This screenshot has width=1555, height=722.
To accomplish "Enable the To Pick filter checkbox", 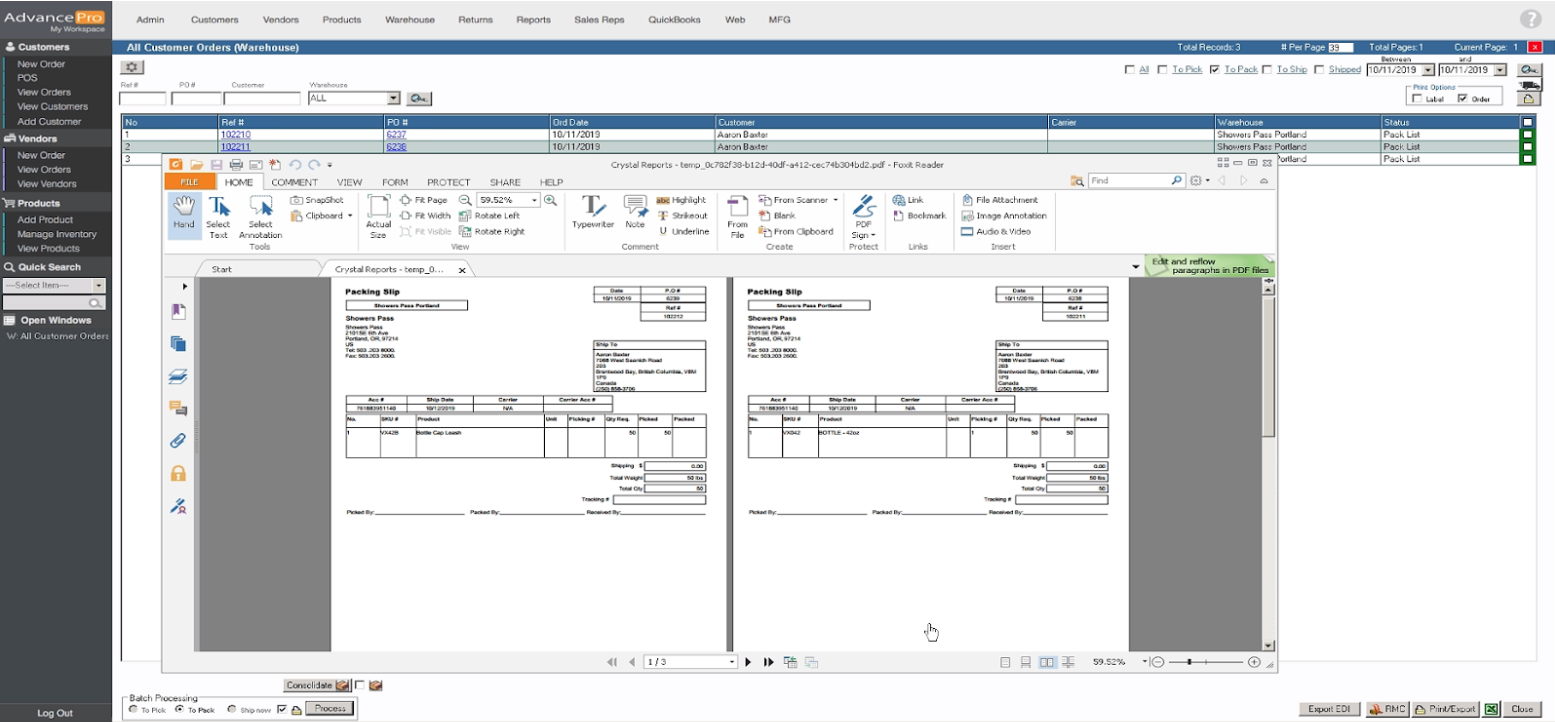I will point(1162,70).
